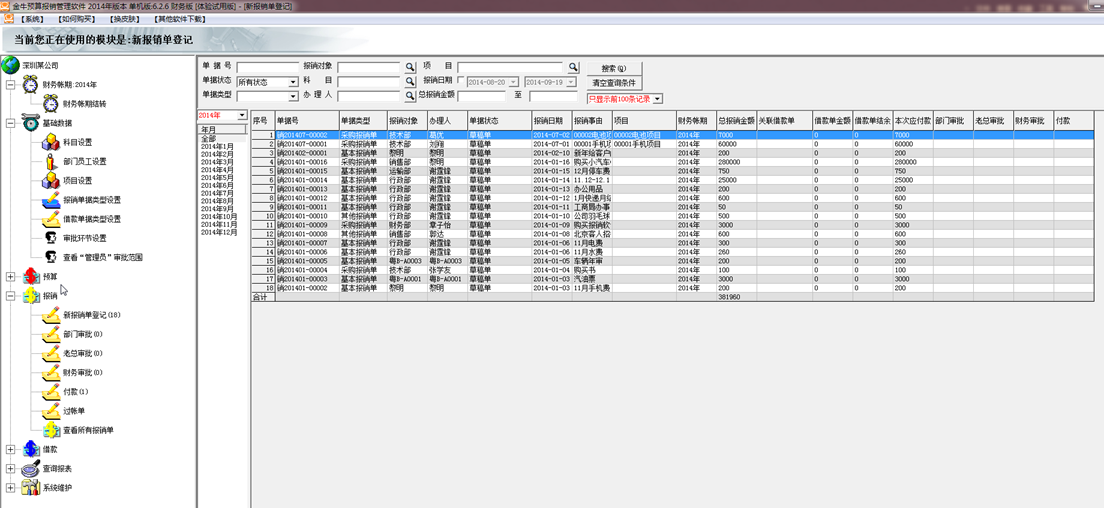This screenshot has height=508, width=1104.
Task: Click the 财务帐期结转 clock icon
Action: (51, 103)
